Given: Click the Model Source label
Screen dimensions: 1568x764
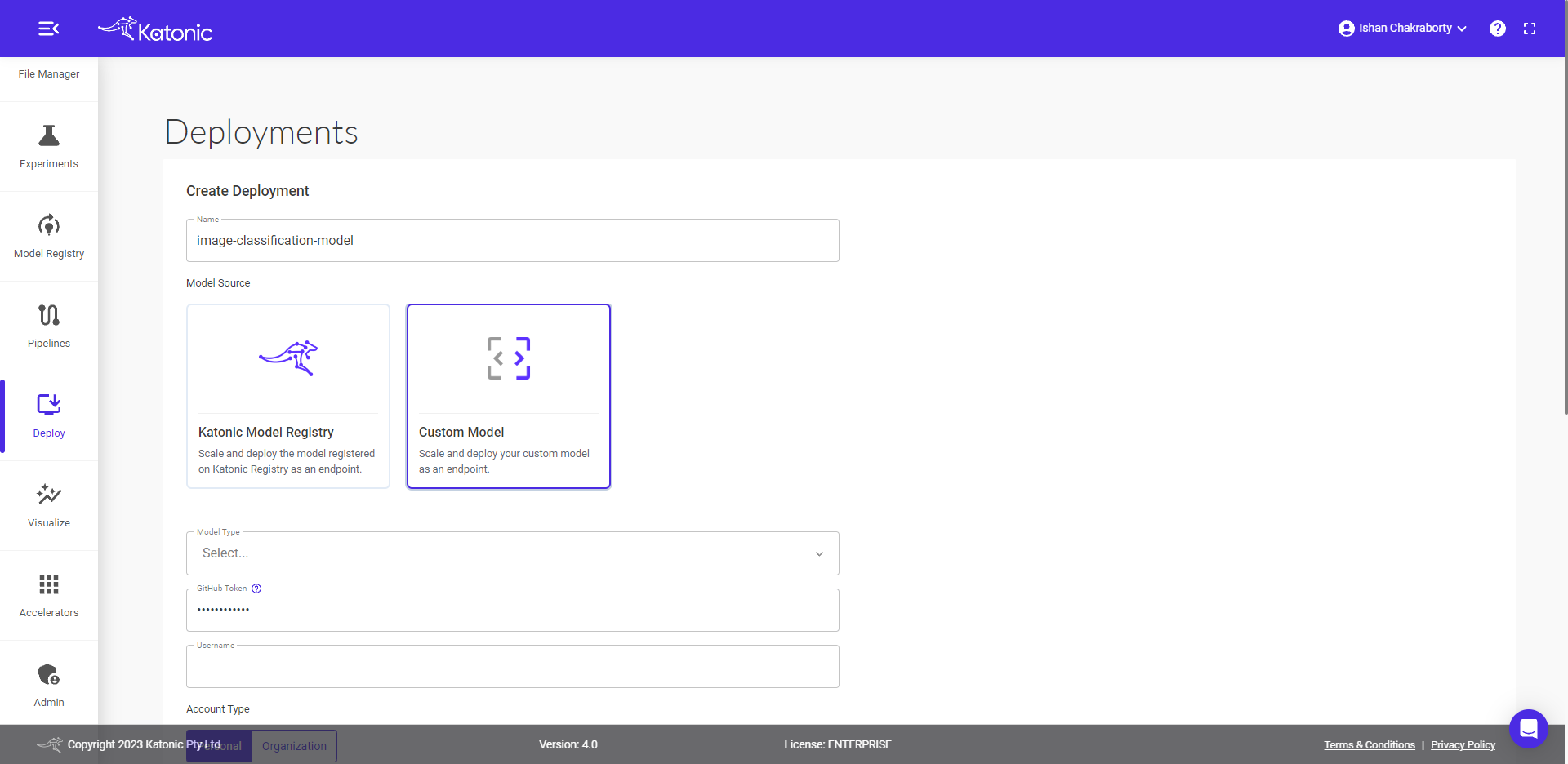Looking at the screenshot, I should pyautogui.click(x=218, y=283).
